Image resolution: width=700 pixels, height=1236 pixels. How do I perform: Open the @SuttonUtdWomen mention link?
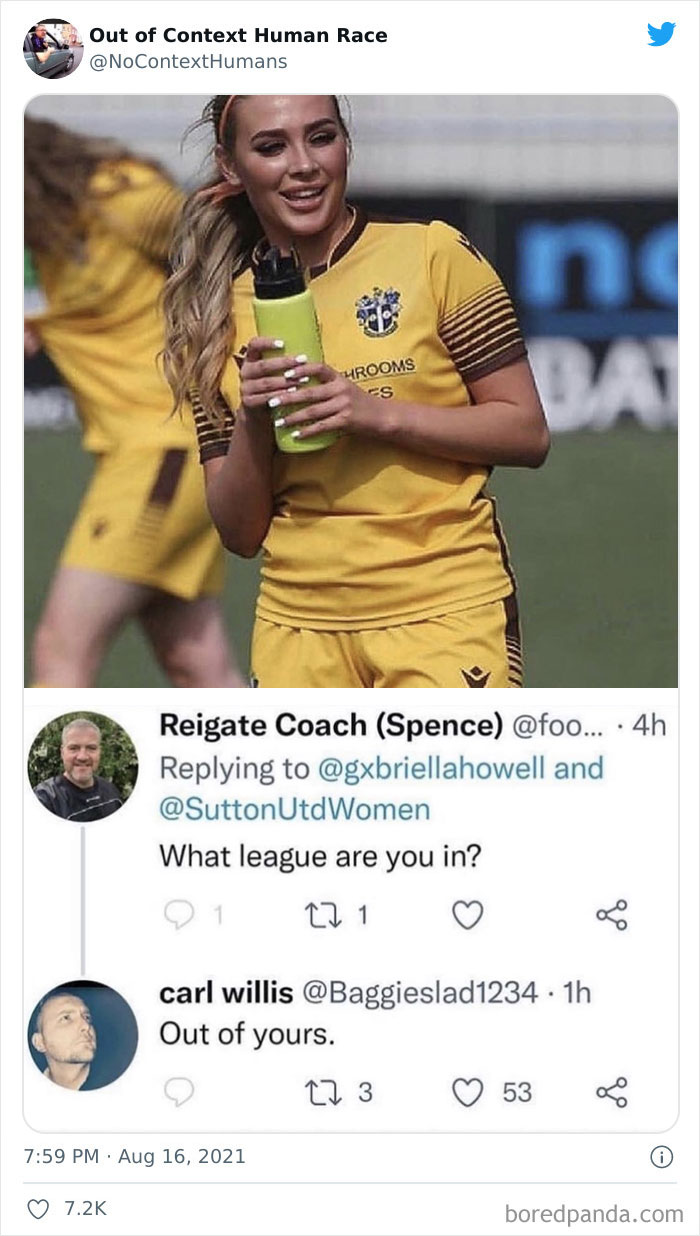coord(295,808)
